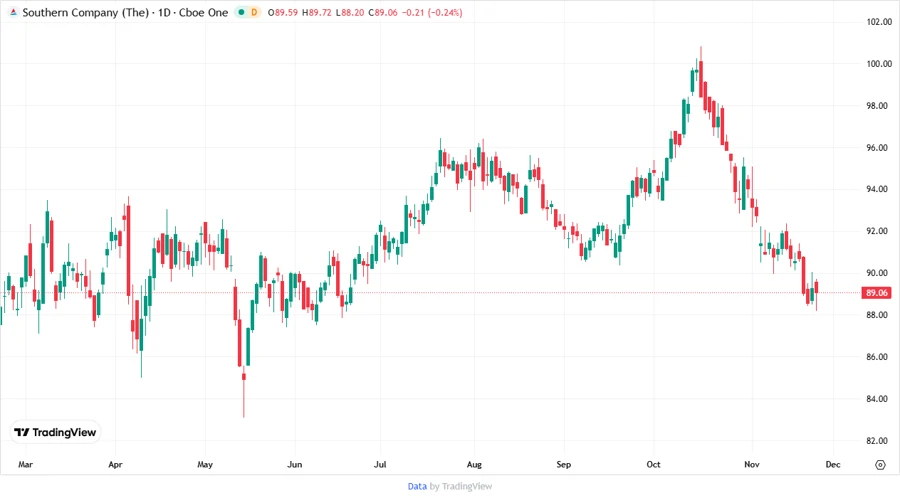Click the Southern Company symbol title
The height and width of the screenshot is (498, 900).
(125, 12)
